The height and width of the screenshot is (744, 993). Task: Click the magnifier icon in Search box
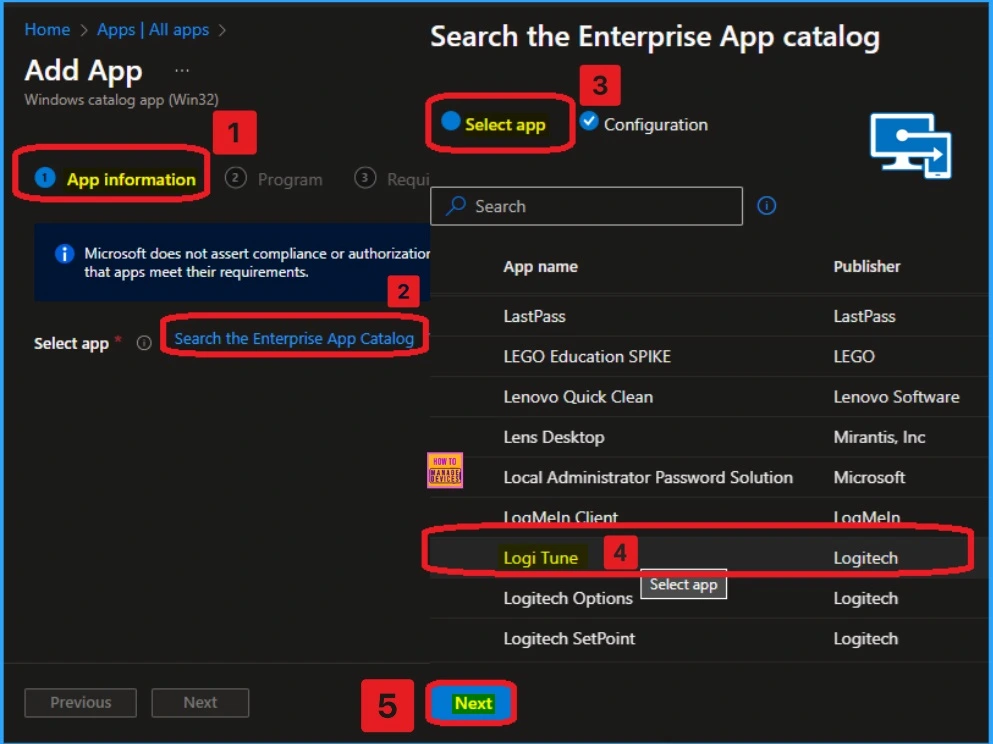tap(455, 206)
